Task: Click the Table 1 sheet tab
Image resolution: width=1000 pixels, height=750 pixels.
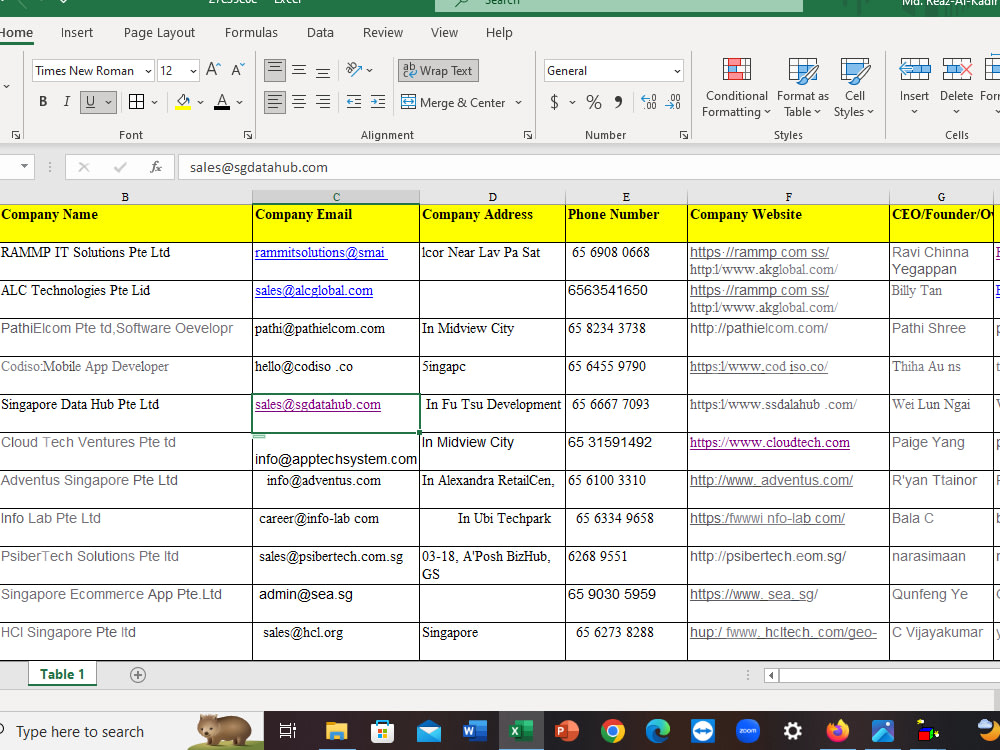Action: pyautogui.click(x=62, y=673)
